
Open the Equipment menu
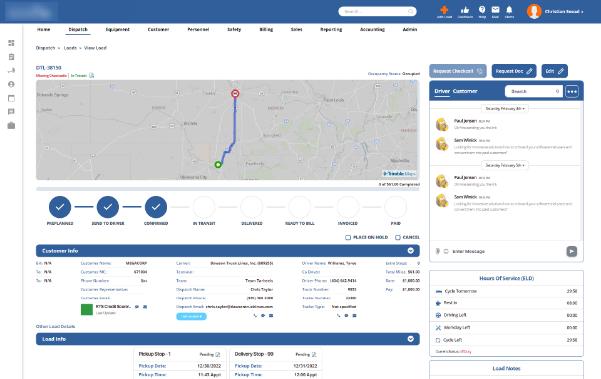coord(118,30)
